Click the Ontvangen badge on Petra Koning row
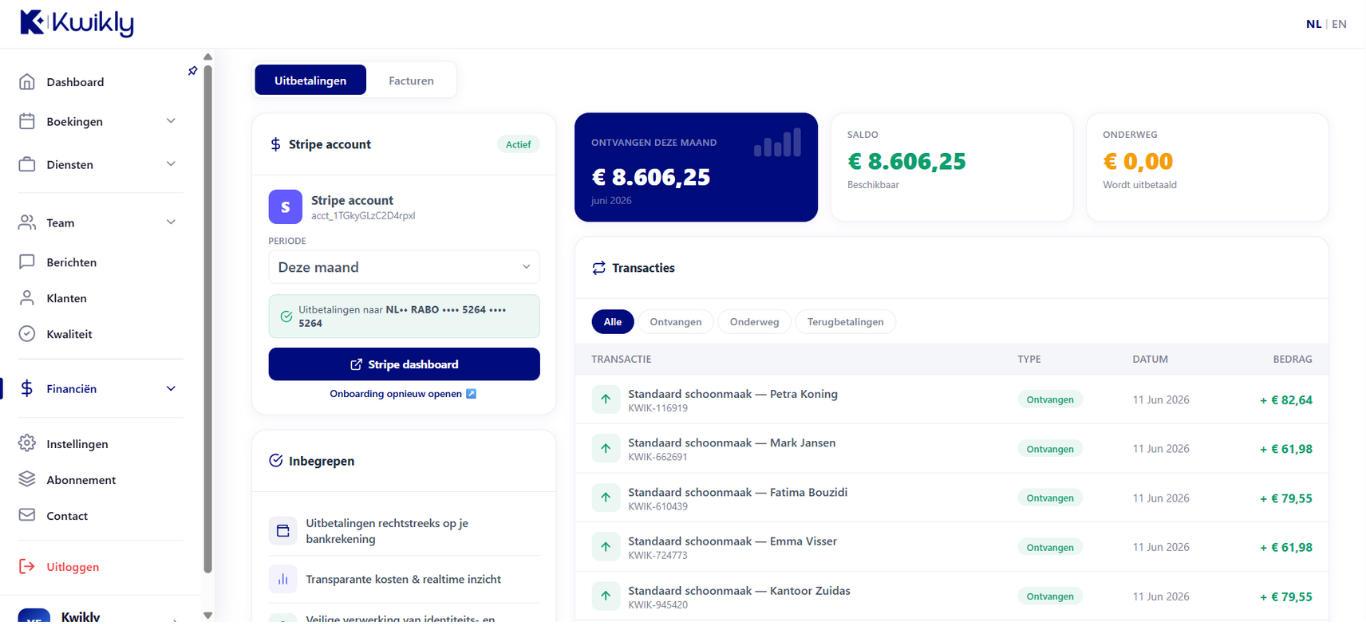Image resolution: width=1366 pixels, height=624 pixels. [1050, 399]
